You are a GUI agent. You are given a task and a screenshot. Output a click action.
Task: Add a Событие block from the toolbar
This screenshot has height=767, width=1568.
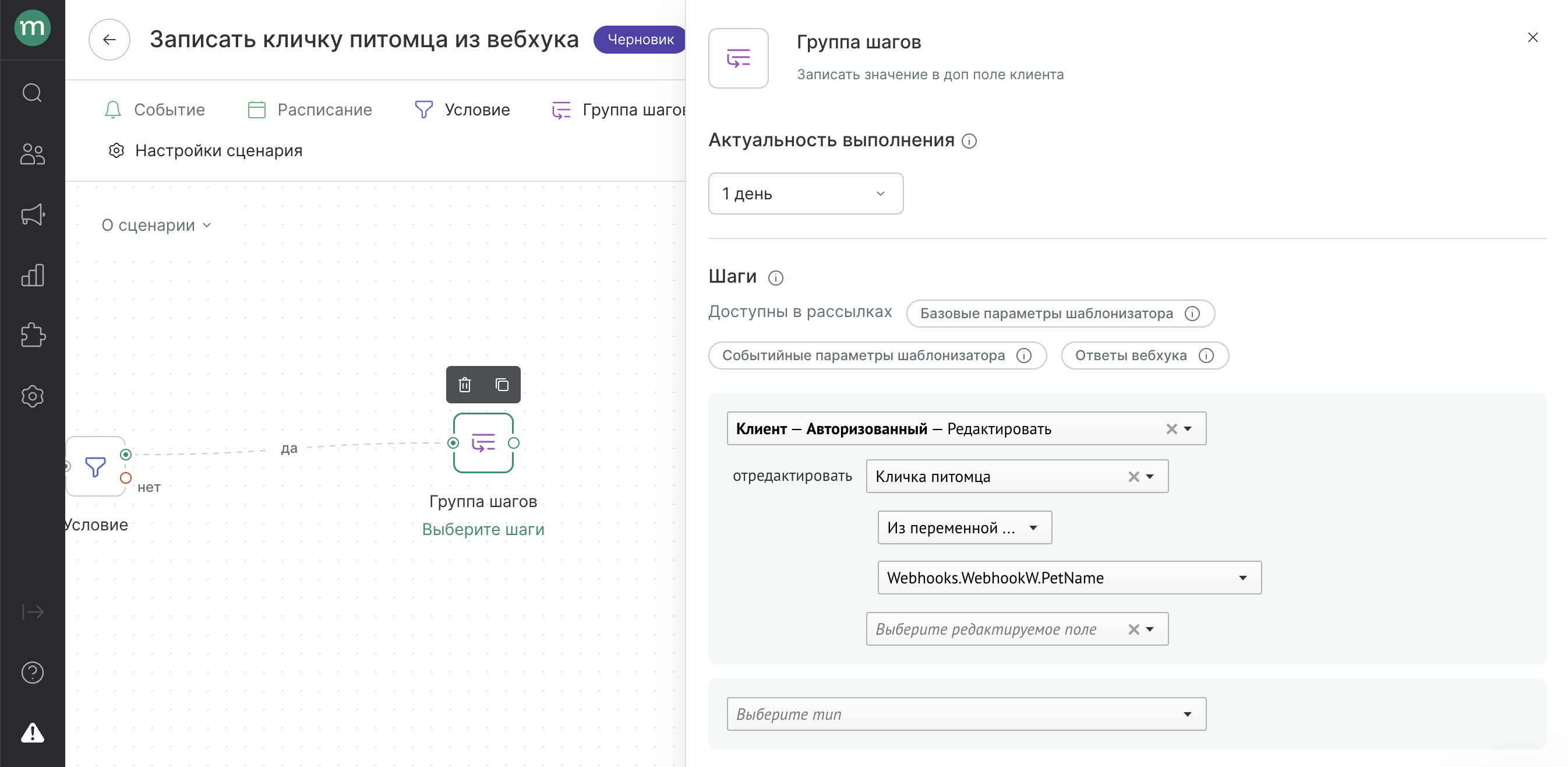click(154, 110)
